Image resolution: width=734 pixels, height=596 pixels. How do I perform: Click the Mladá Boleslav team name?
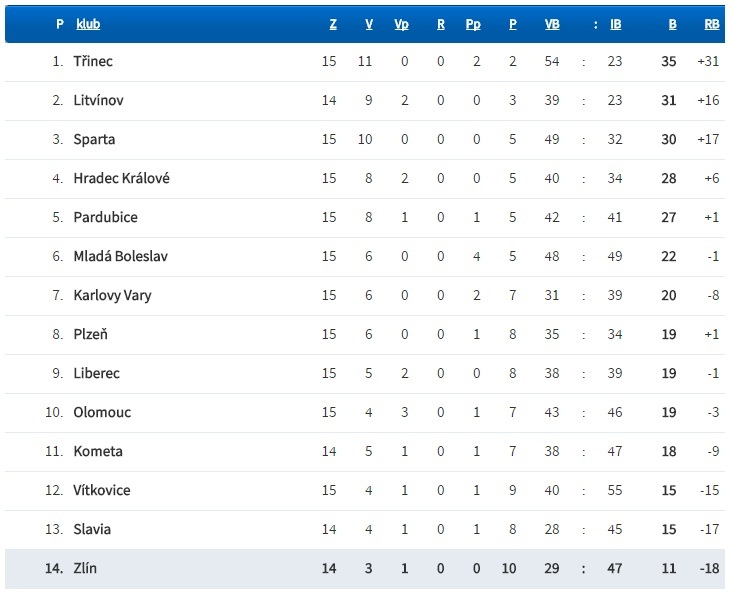click(x=120, y=257)
